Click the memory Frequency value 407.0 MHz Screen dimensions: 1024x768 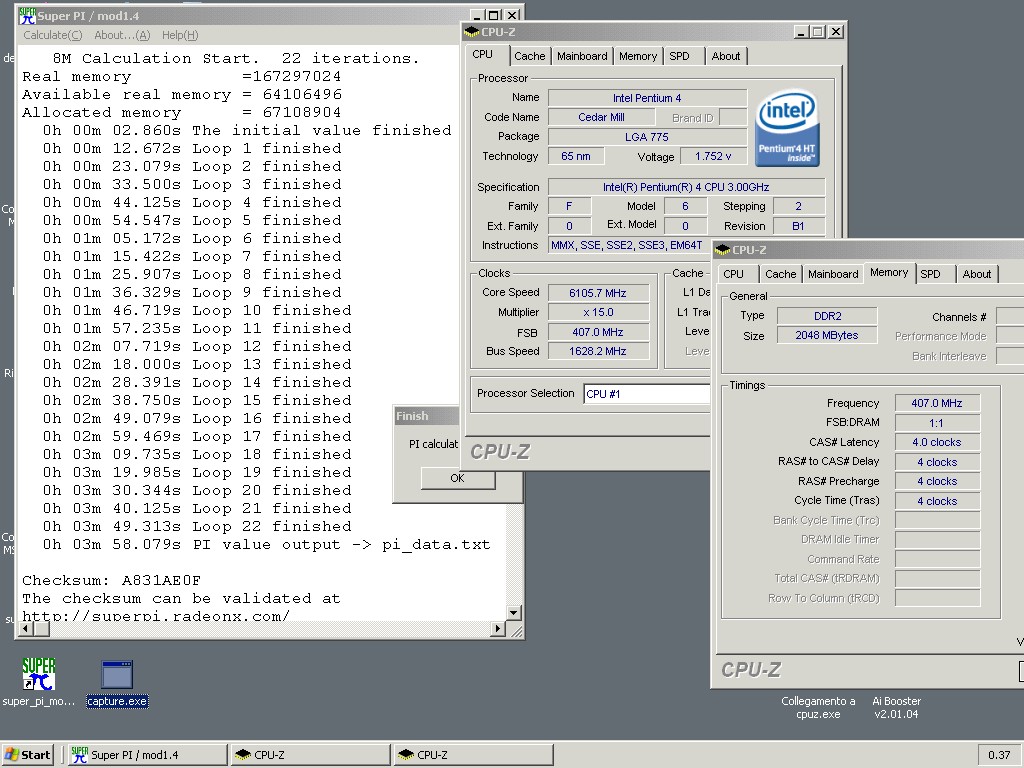pyautogui.click(x=937, y=404)
